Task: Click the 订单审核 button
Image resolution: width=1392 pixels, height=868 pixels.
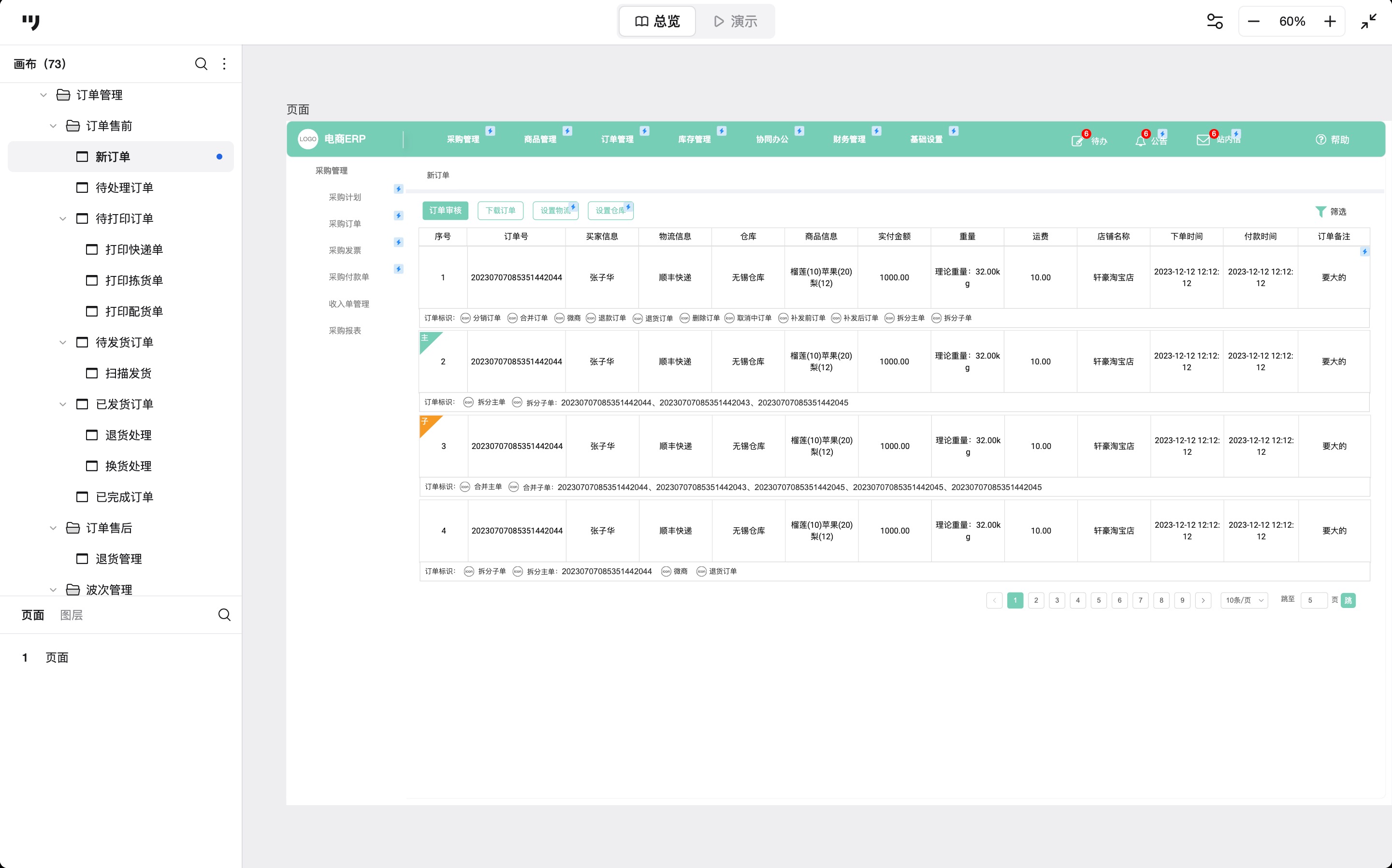Action: coord(446,211)
